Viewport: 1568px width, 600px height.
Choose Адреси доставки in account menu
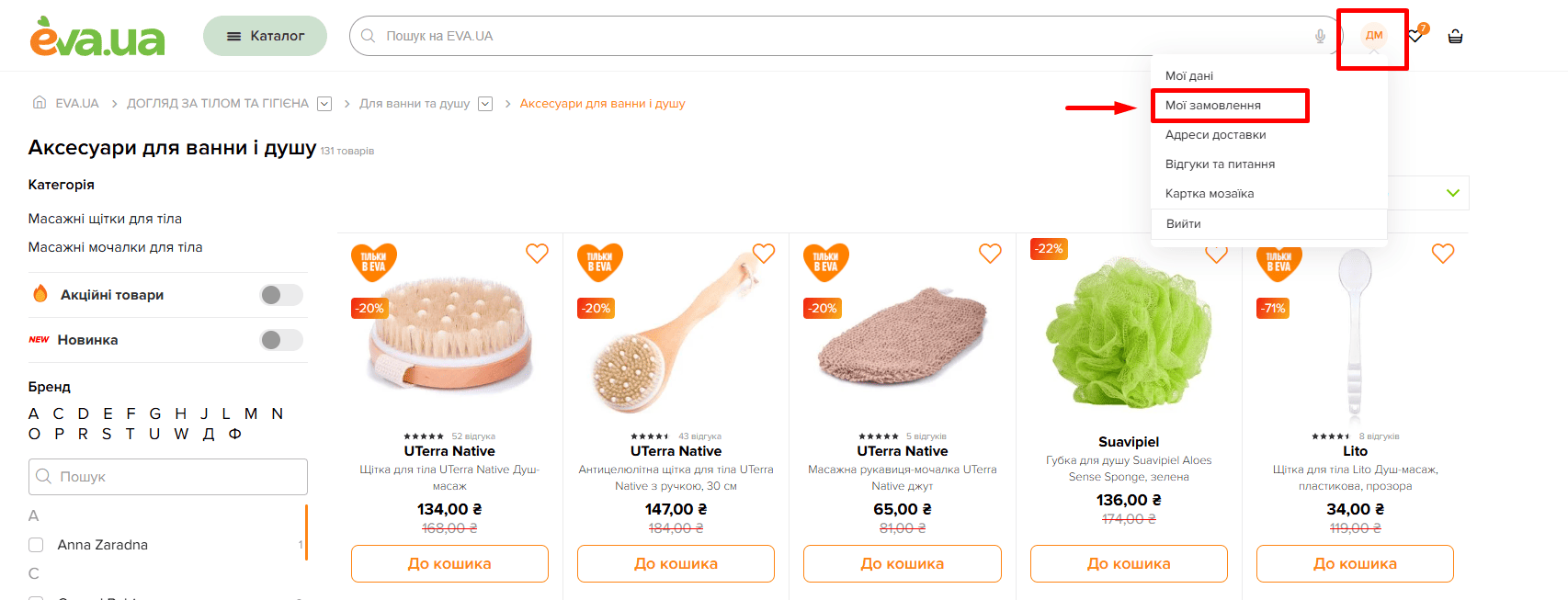pos(1215,135)
